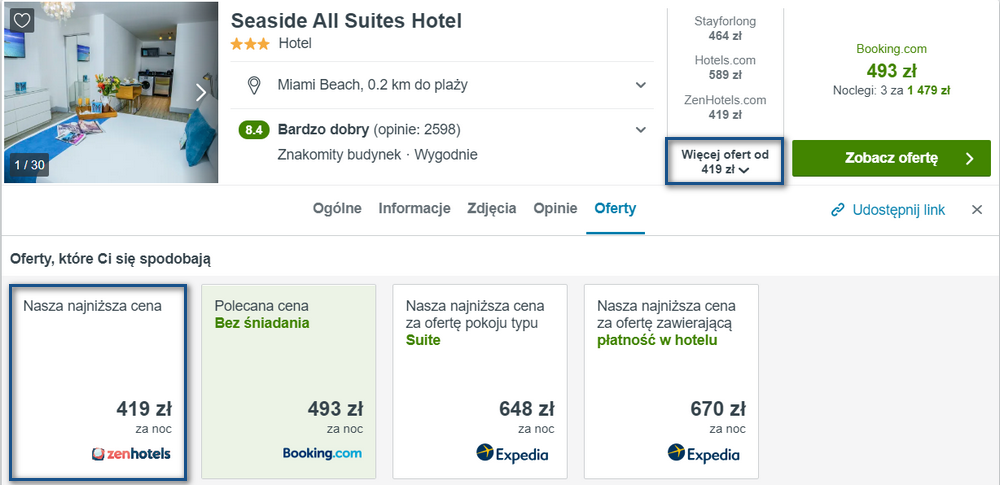
Task: Click the zenhotels logo
Action: coord(131,454)
